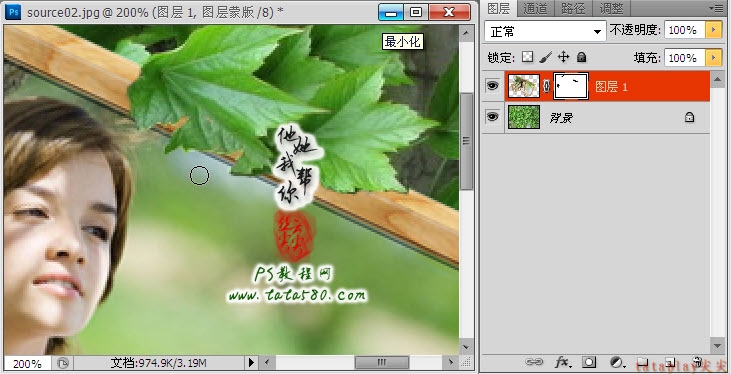
Task: Click the lock position move icon
Action: coord(564,57)
